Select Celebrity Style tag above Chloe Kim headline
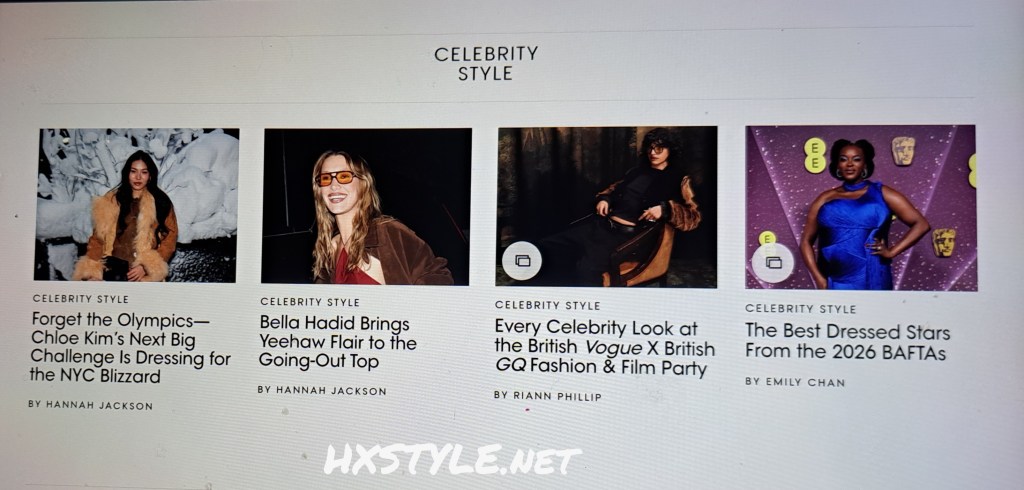The height and width of the screenshot is (490, 1024). (x=80, y=299)
